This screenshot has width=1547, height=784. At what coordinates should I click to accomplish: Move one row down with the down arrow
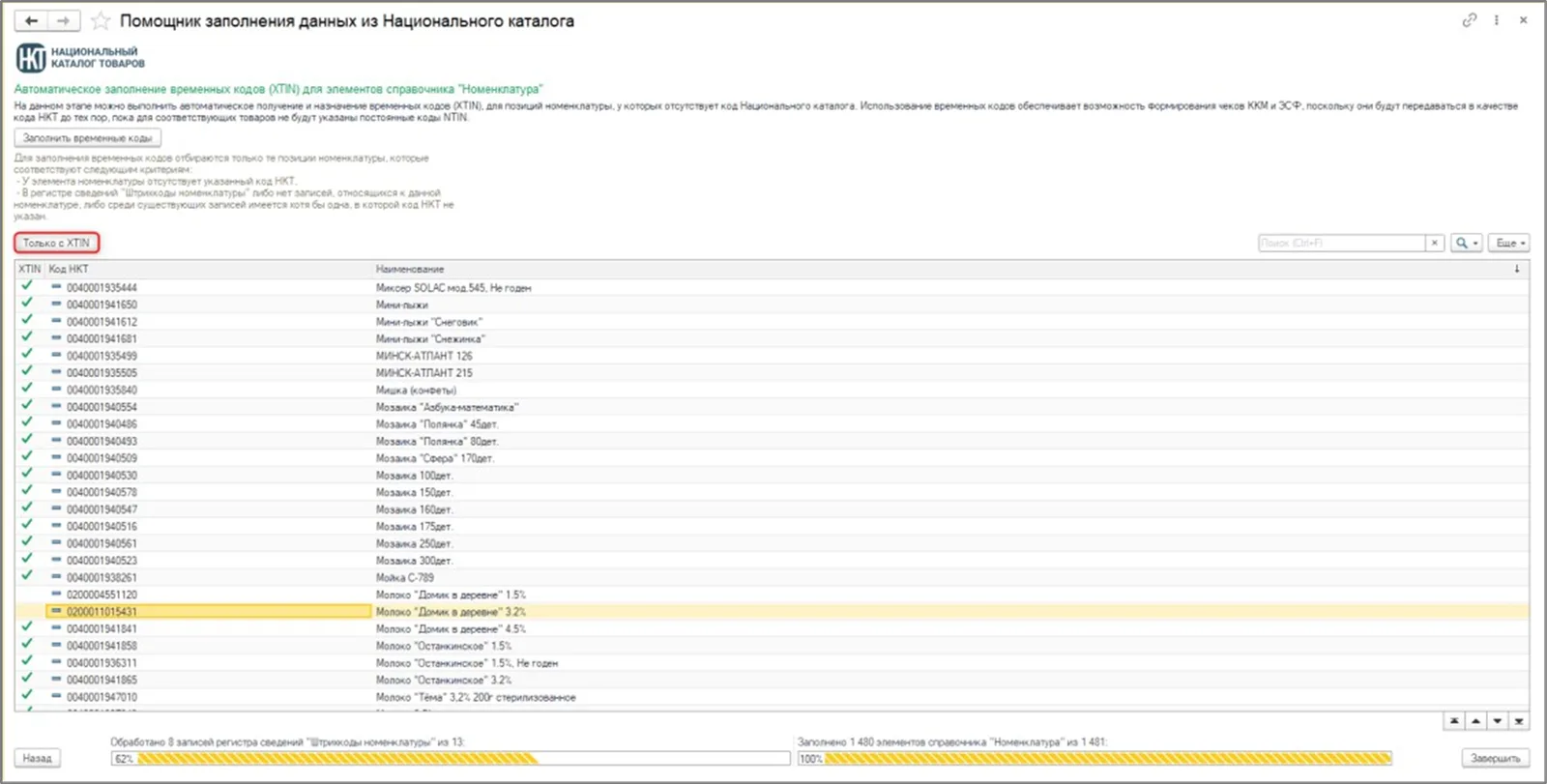point(1498,721)
